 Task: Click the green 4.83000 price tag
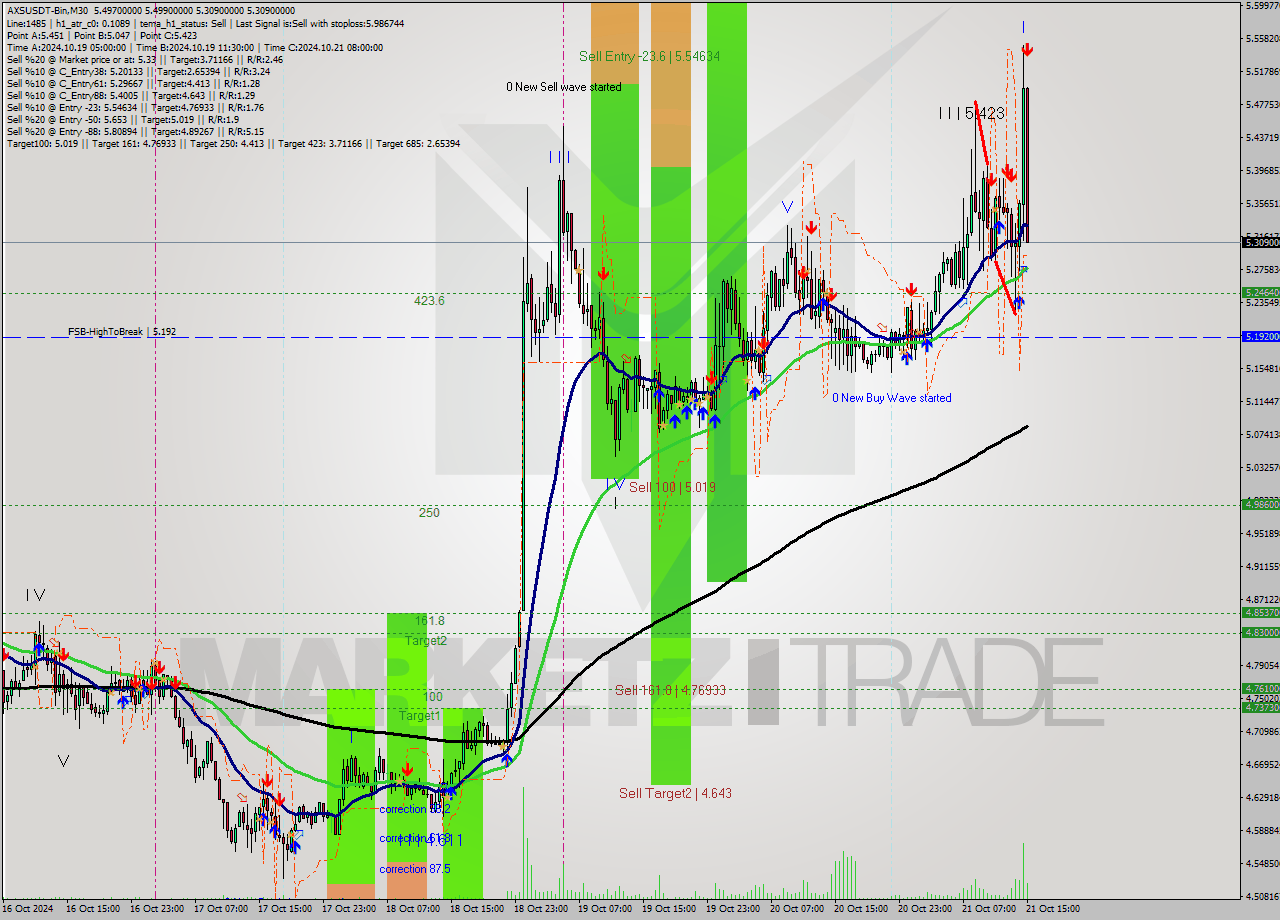pyautogui.click(x=1260, y=632)
